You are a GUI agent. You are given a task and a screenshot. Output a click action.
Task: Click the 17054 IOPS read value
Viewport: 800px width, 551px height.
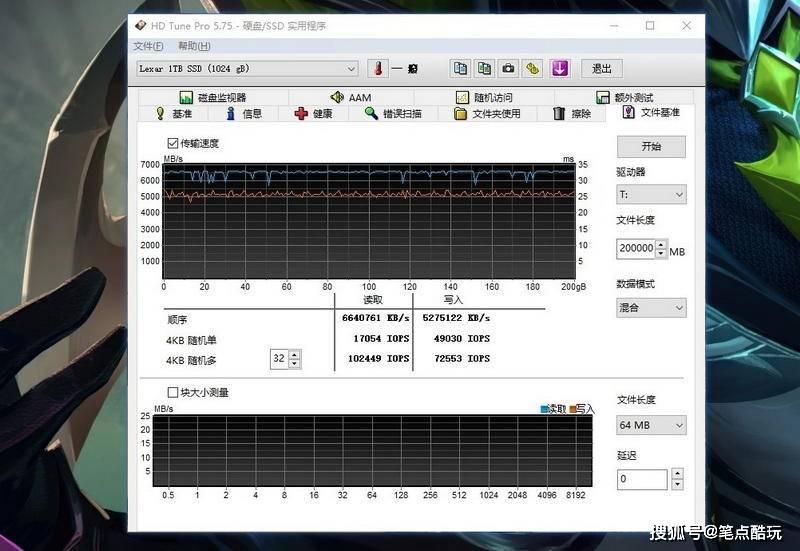pos(381,338)
